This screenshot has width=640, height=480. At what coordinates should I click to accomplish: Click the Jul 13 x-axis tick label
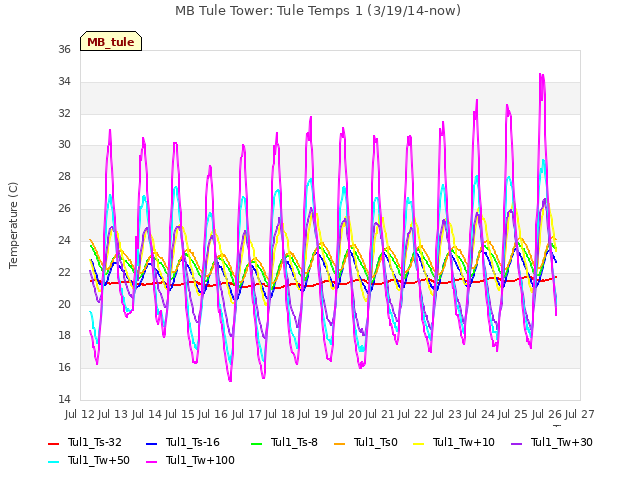click(x=114, y=414)
